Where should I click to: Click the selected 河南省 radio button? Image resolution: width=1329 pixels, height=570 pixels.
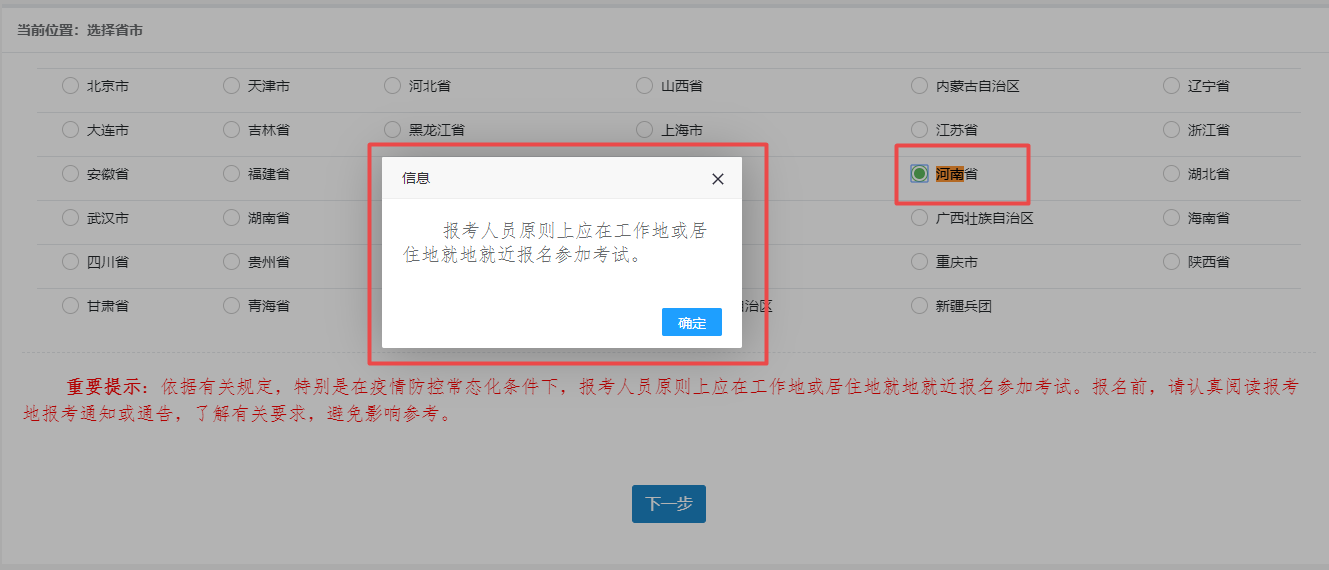[x=919, y=174]
